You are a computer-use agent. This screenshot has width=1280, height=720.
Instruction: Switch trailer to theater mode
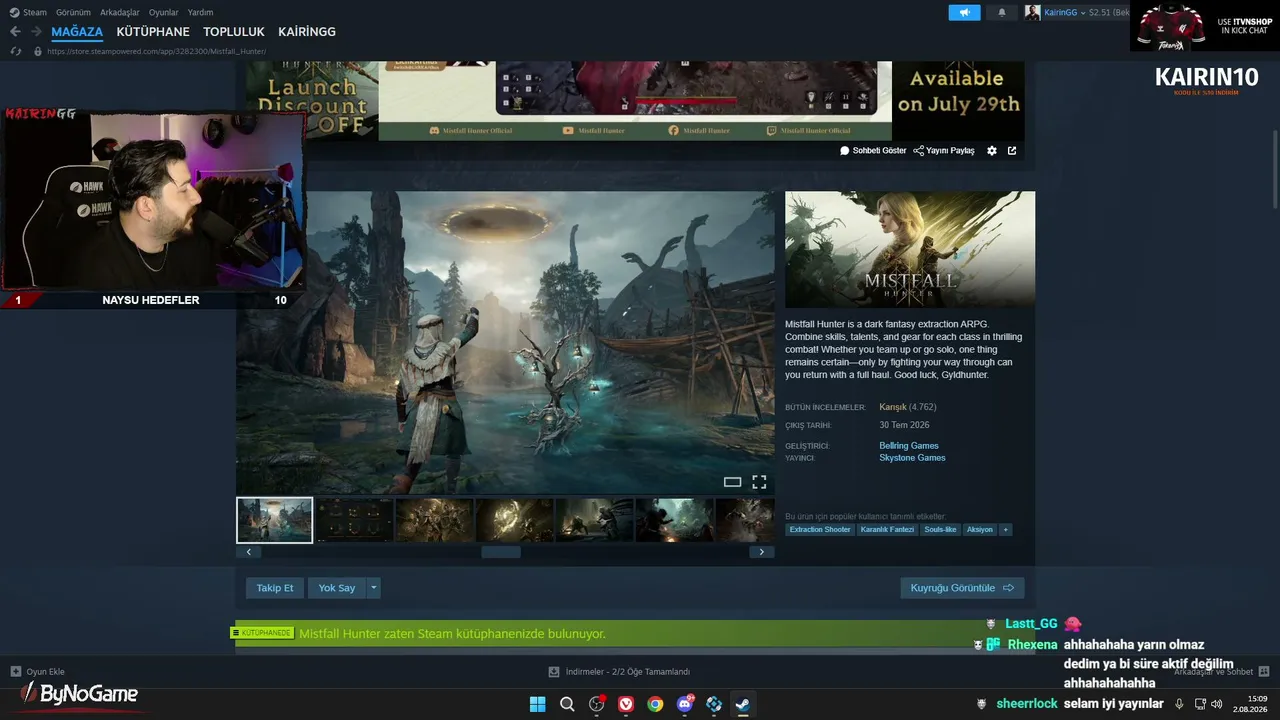click(732, 482)
